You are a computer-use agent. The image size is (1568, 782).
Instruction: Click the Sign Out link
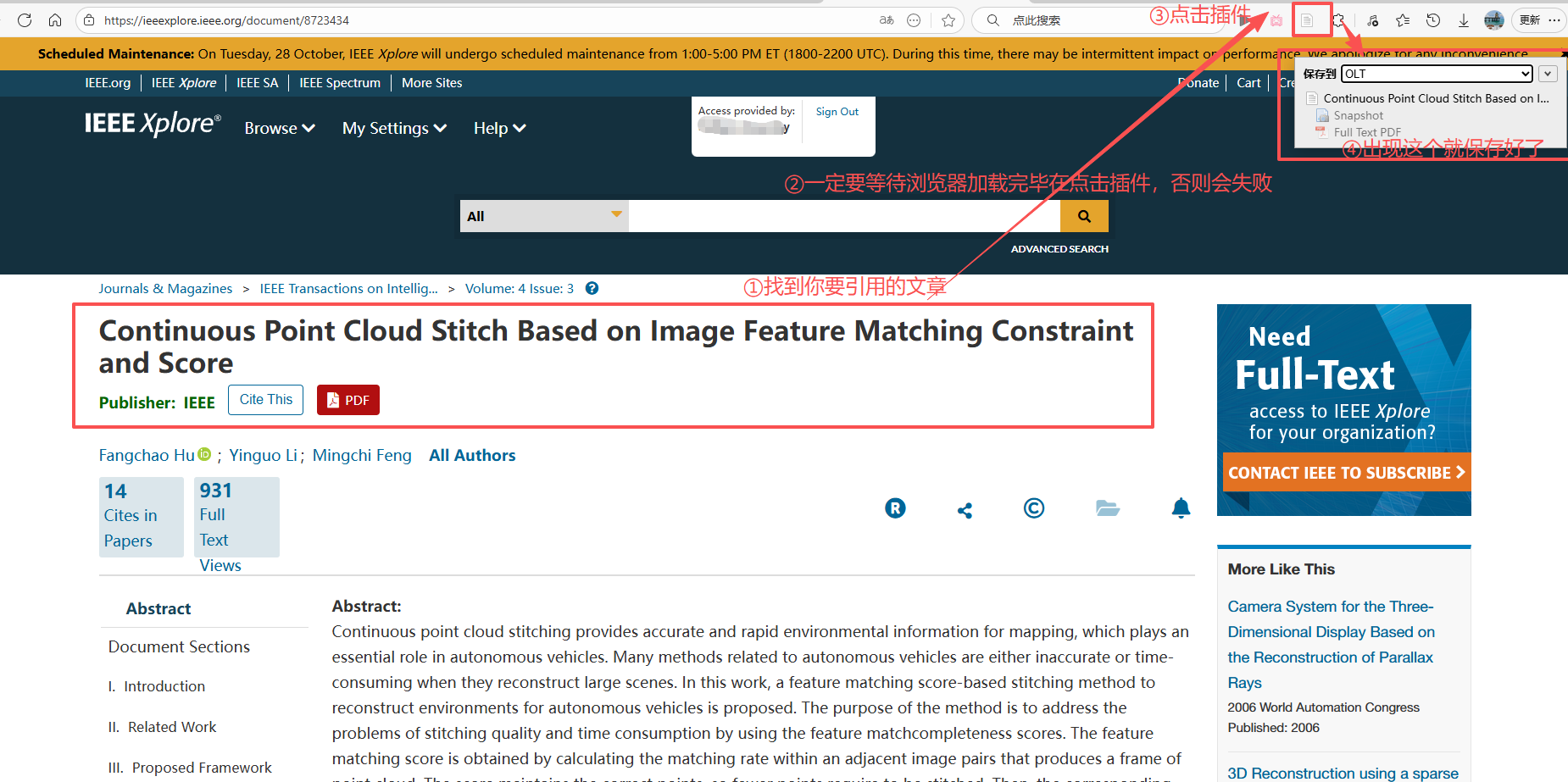click(837, 112)
